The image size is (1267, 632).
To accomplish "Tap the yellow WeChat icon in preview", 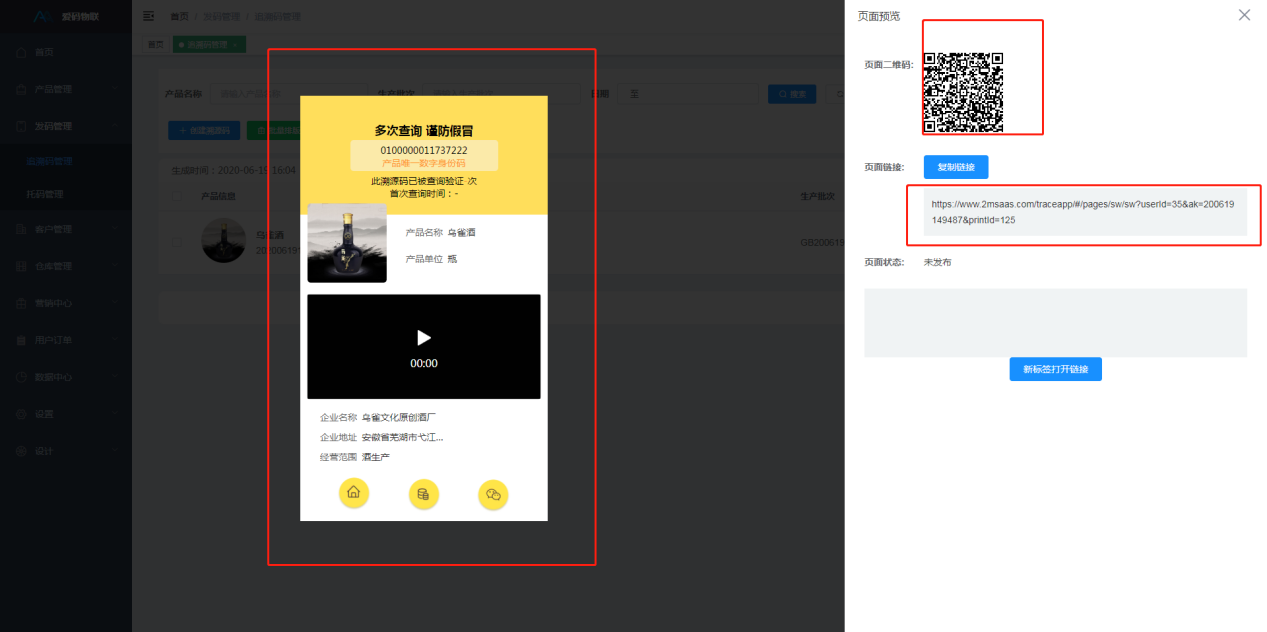I will [493, 494].
